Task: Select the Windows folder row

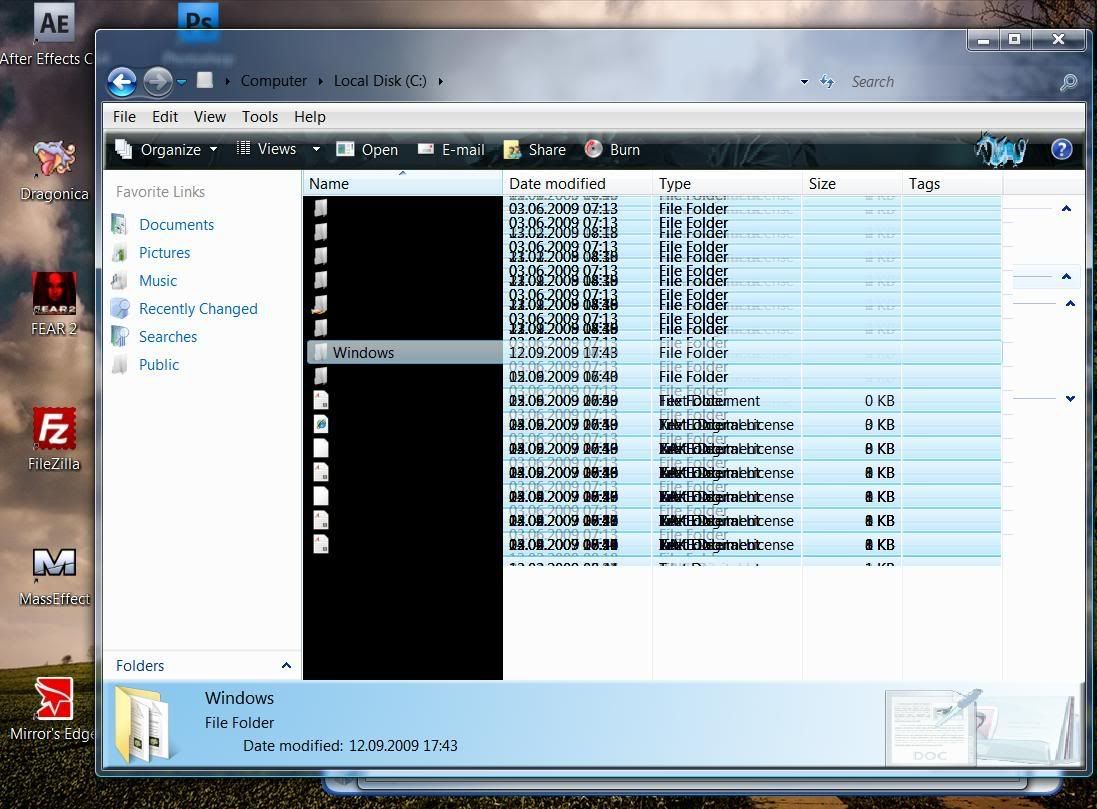Action: (x=654, y=353)
